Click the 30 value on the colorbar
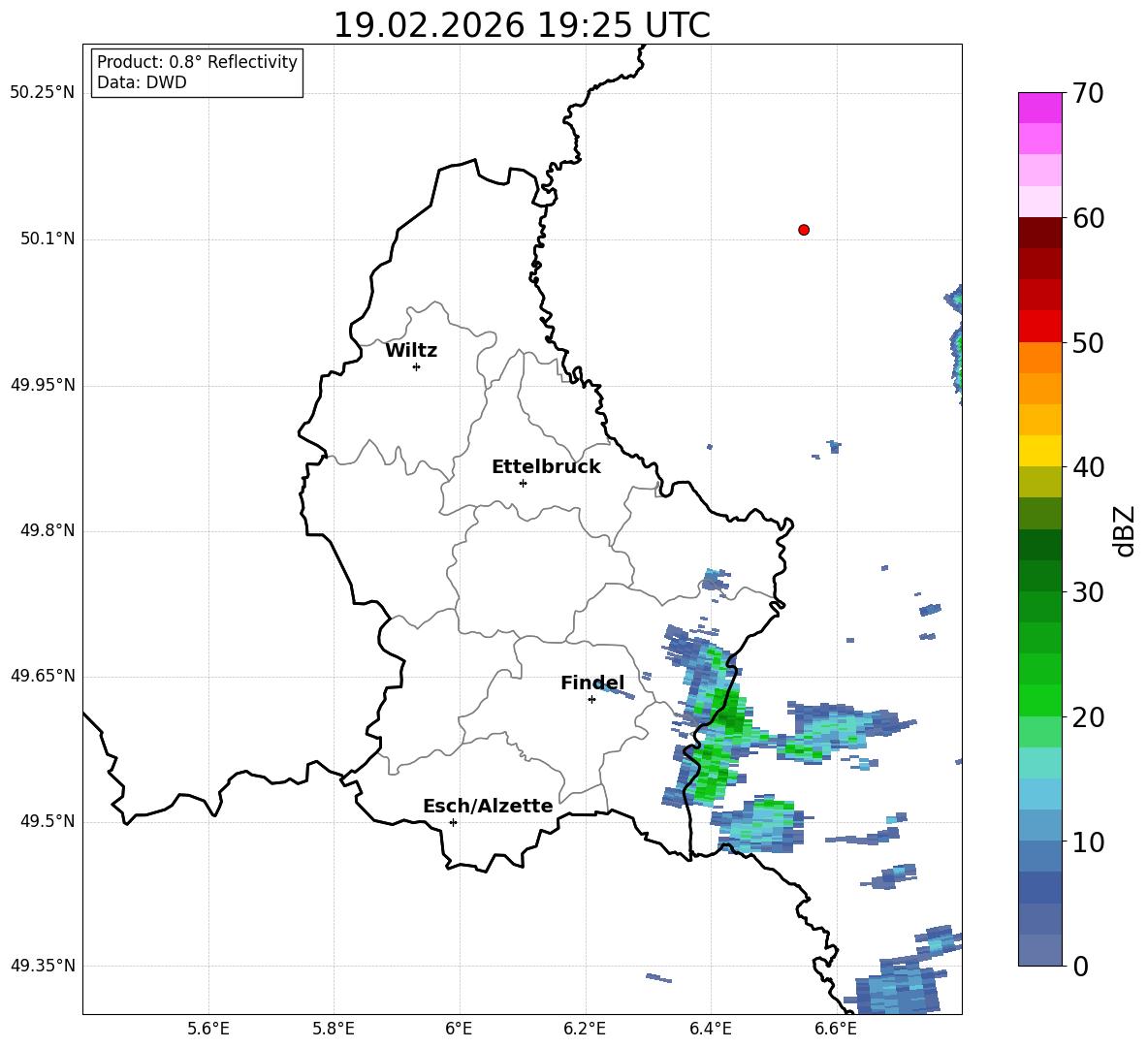Screen dimensions: 1148x1048 (x=1088, y=591)
